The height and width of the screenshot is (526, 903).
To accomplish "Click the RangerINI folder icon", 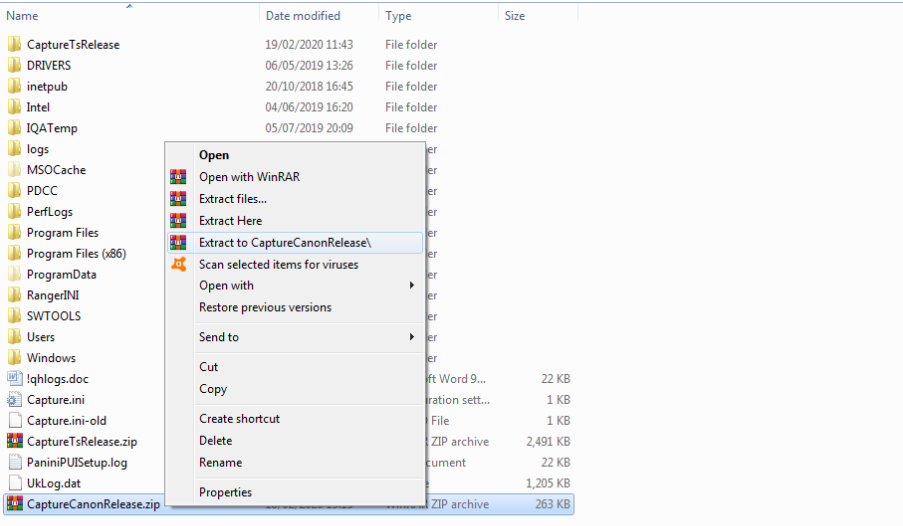I will [14, 295].
